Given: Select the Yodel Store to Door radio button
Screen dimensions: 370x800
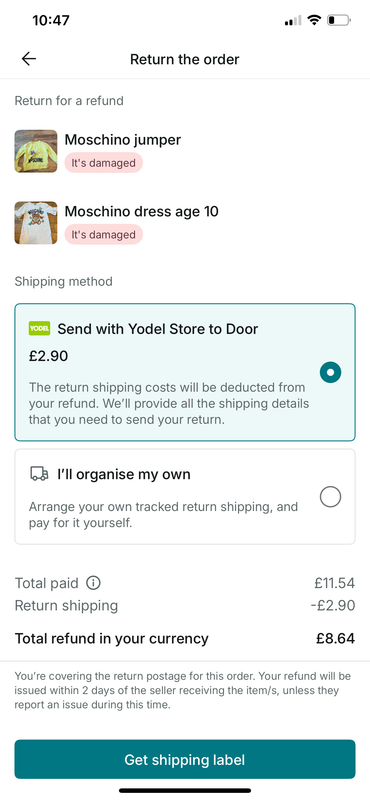Looking at the screenshot, I should coord(330,372).
